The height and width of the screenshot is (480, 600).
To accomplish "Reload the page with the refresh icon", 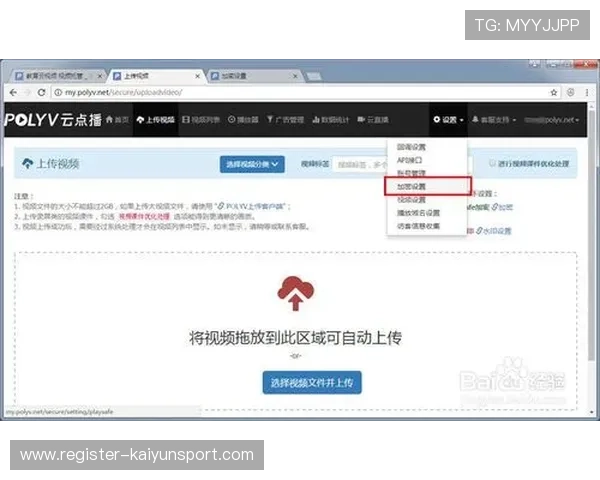I will [x=41, y=92].
